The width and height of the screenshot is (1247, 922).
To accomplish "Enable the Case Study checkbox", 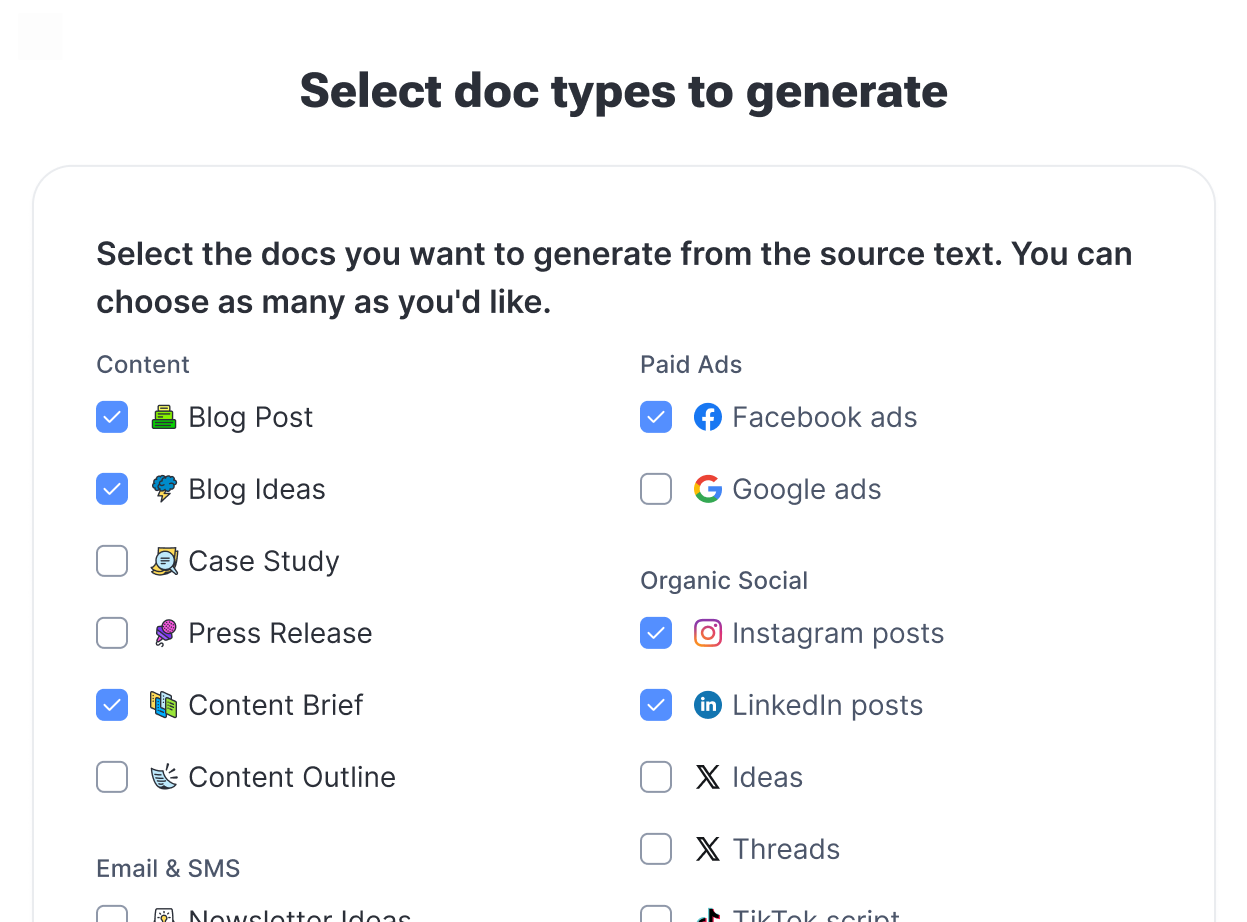I will click(112, 561).
